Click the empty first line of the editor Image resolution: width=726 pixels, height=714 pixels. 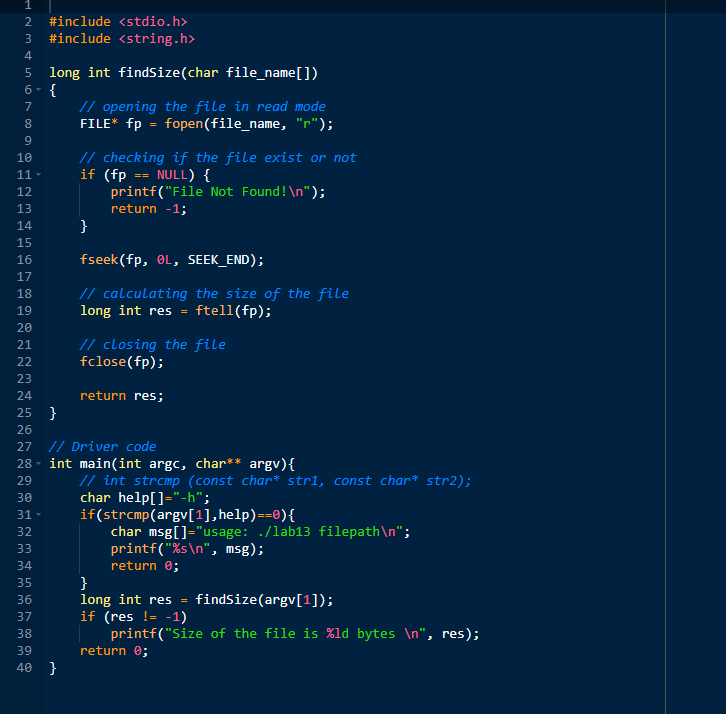(357, 6)
